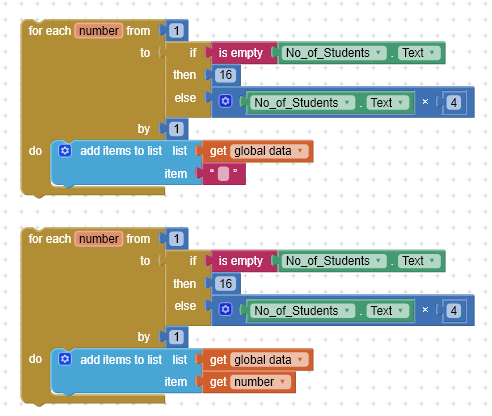Rename number variable in bottom for each block
This screenshot has height=416, width=492.
tap(99, 239)
